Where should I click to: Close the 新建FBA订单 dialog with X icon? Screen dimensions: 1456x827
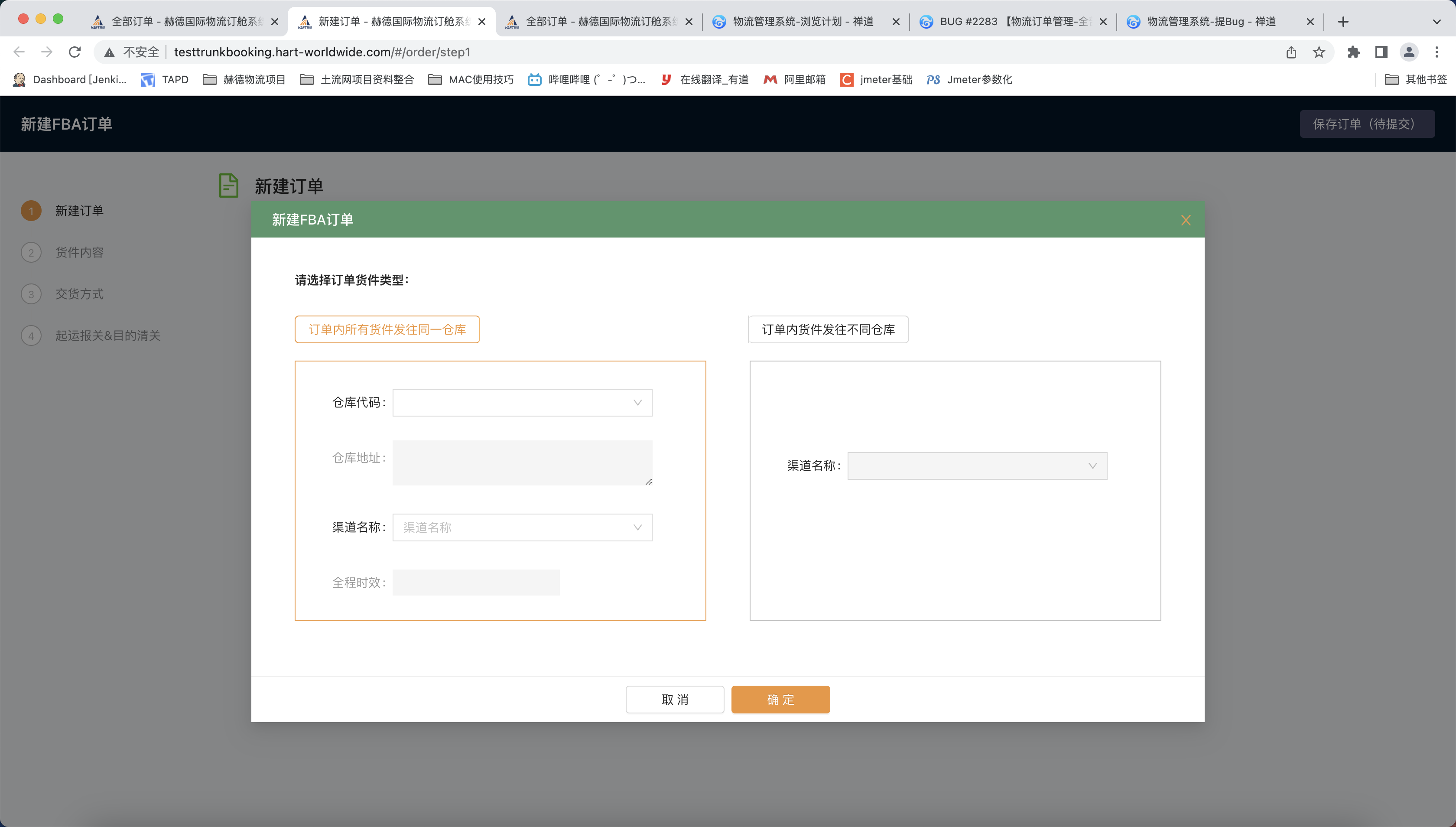[x=1185, y=220]
